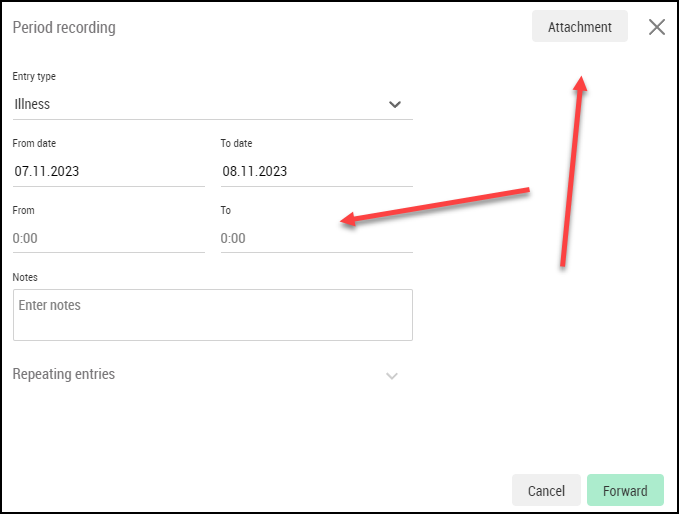Click the chevron arrow beside Illness
679x514 pixels.
[394, 104]
